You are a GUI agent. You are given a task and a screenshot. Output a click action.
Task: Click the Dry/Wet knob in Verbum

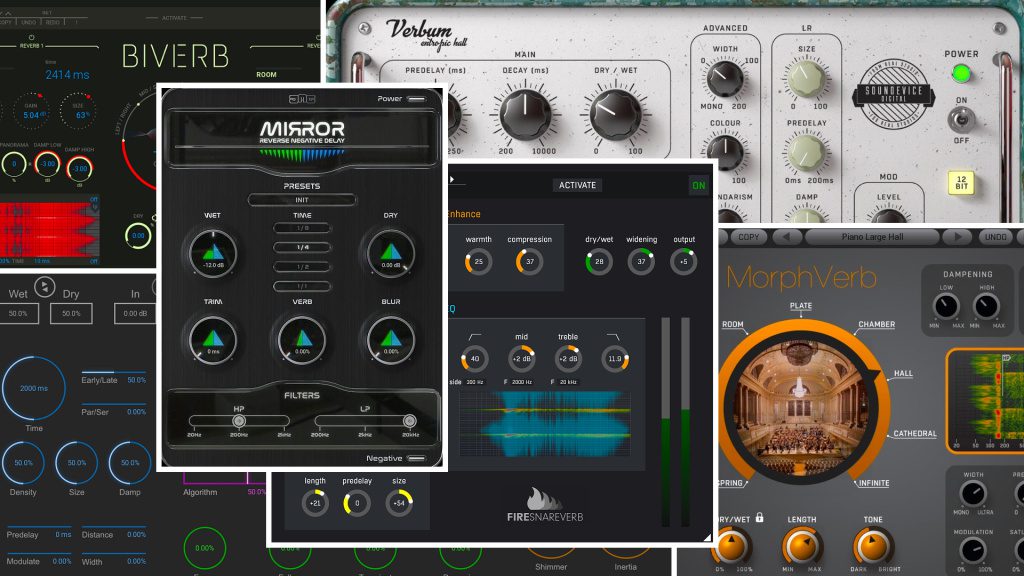click(615, 115)
